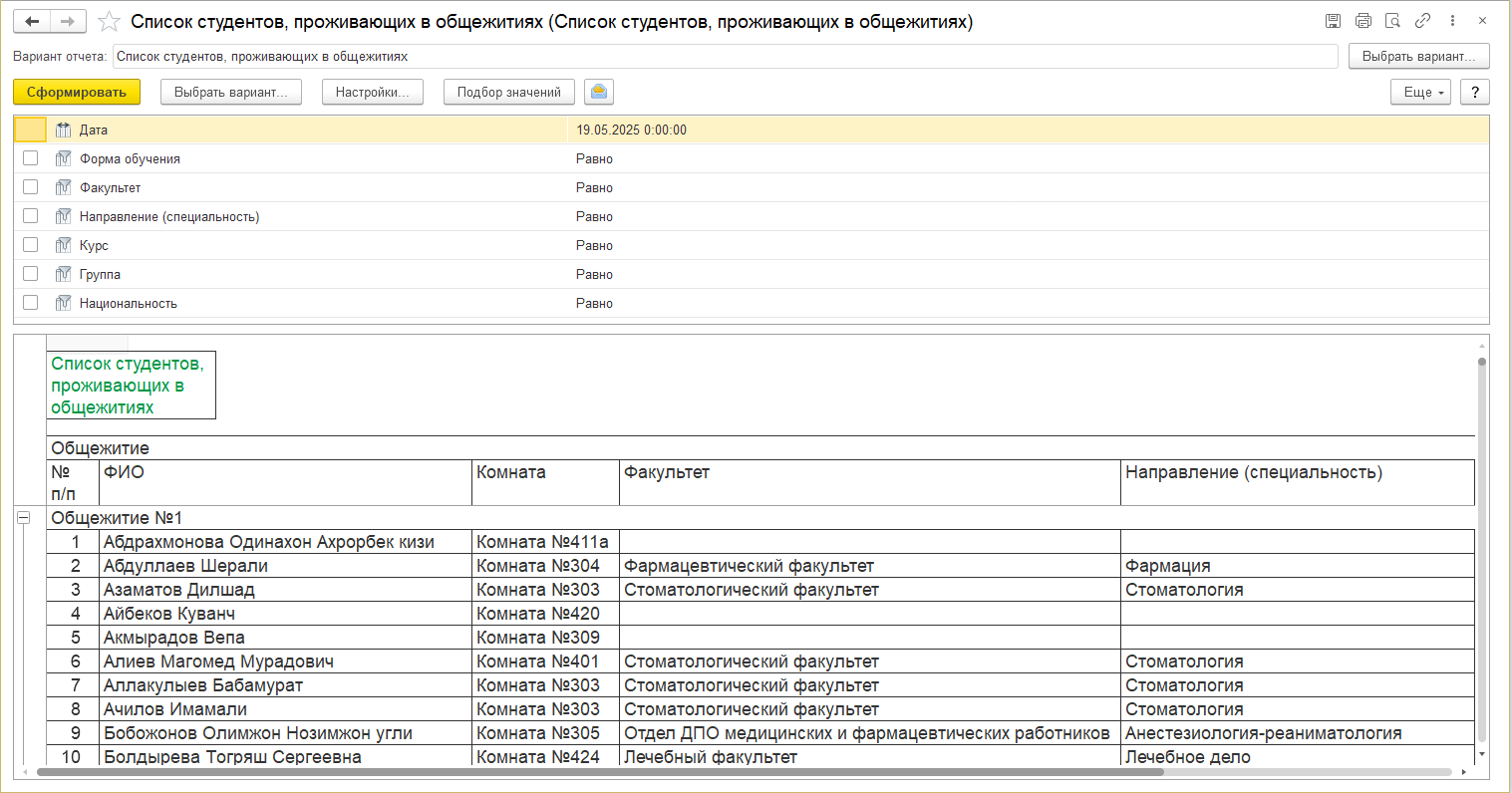Enable the Форма обучения filter checkbox

pyautogui.click(x=31, y=158)
